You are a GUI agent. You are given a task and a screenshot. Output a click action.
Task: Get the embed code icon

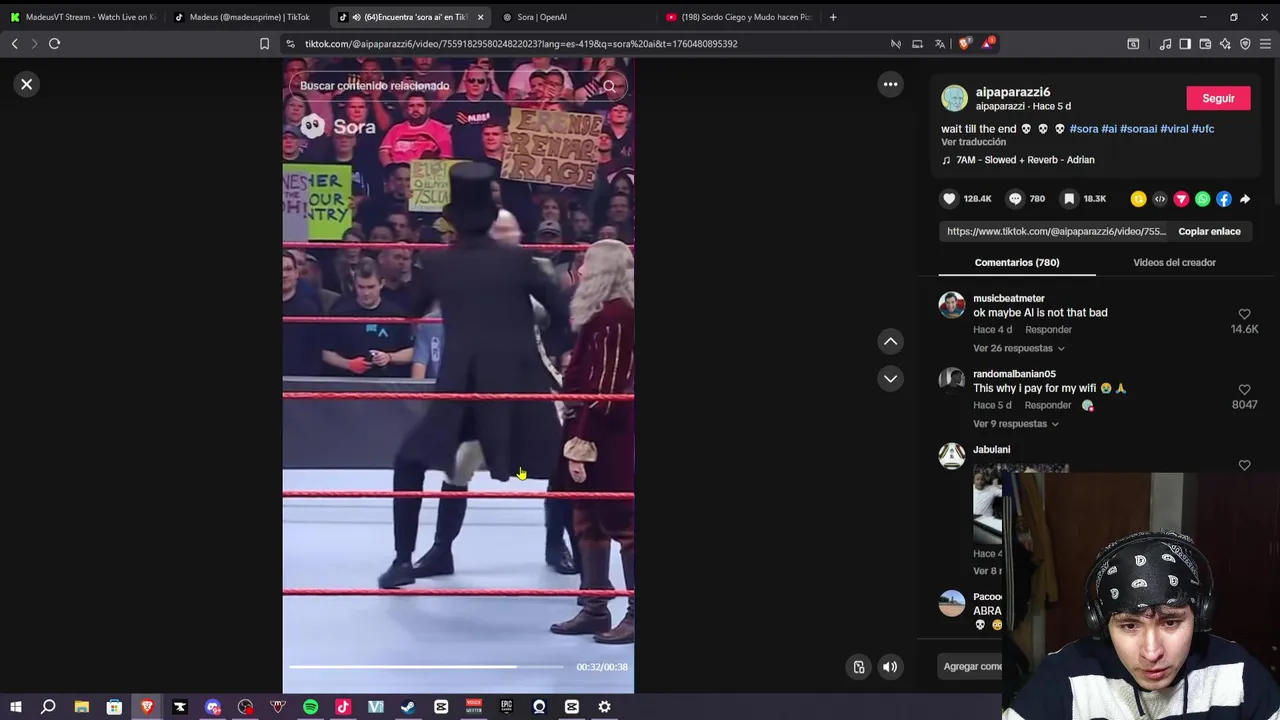tap(1160, 199)
